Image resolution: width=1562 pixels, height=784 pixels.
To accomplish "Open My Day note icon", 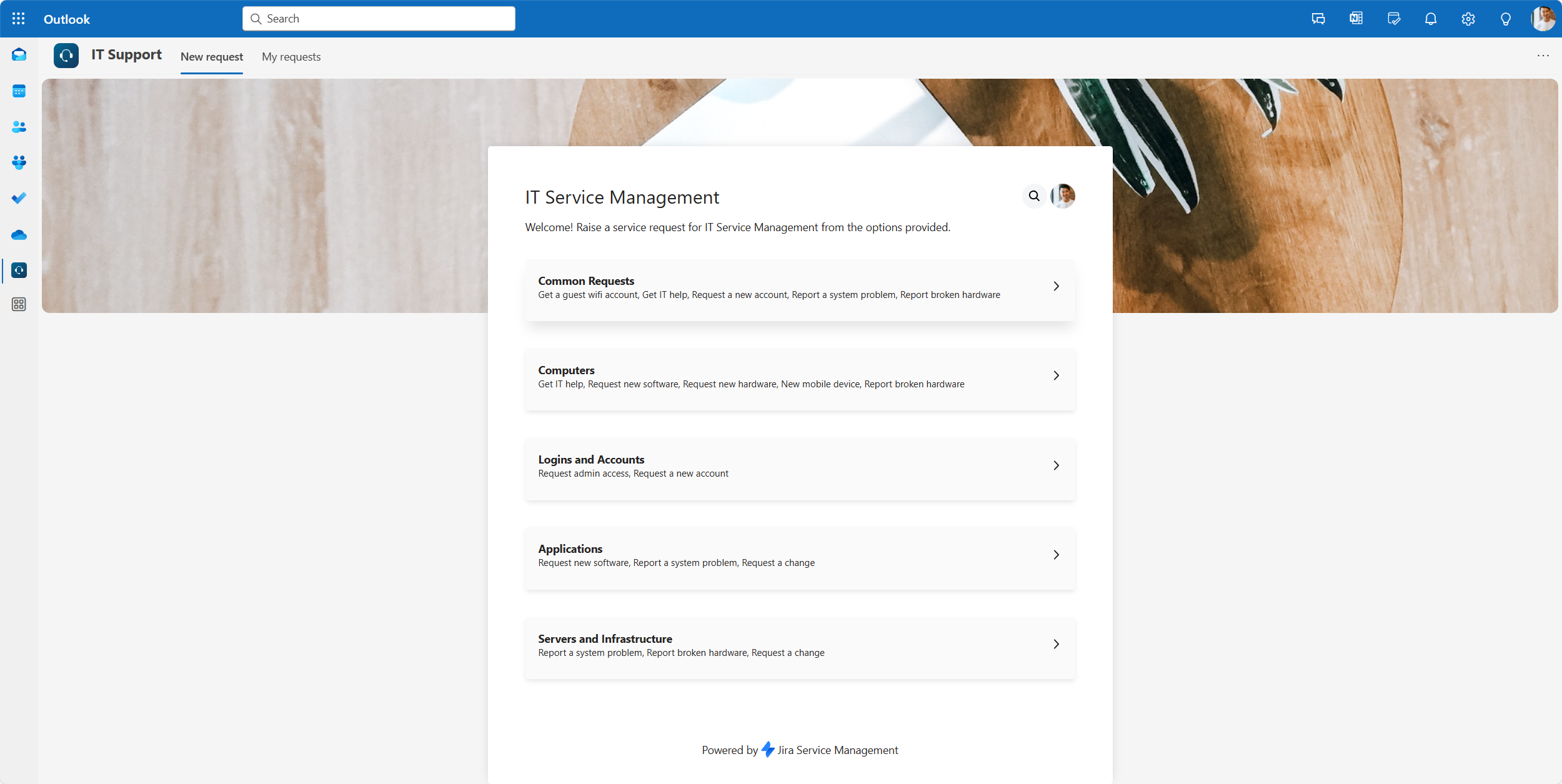I will click(x=1394, y=19).
